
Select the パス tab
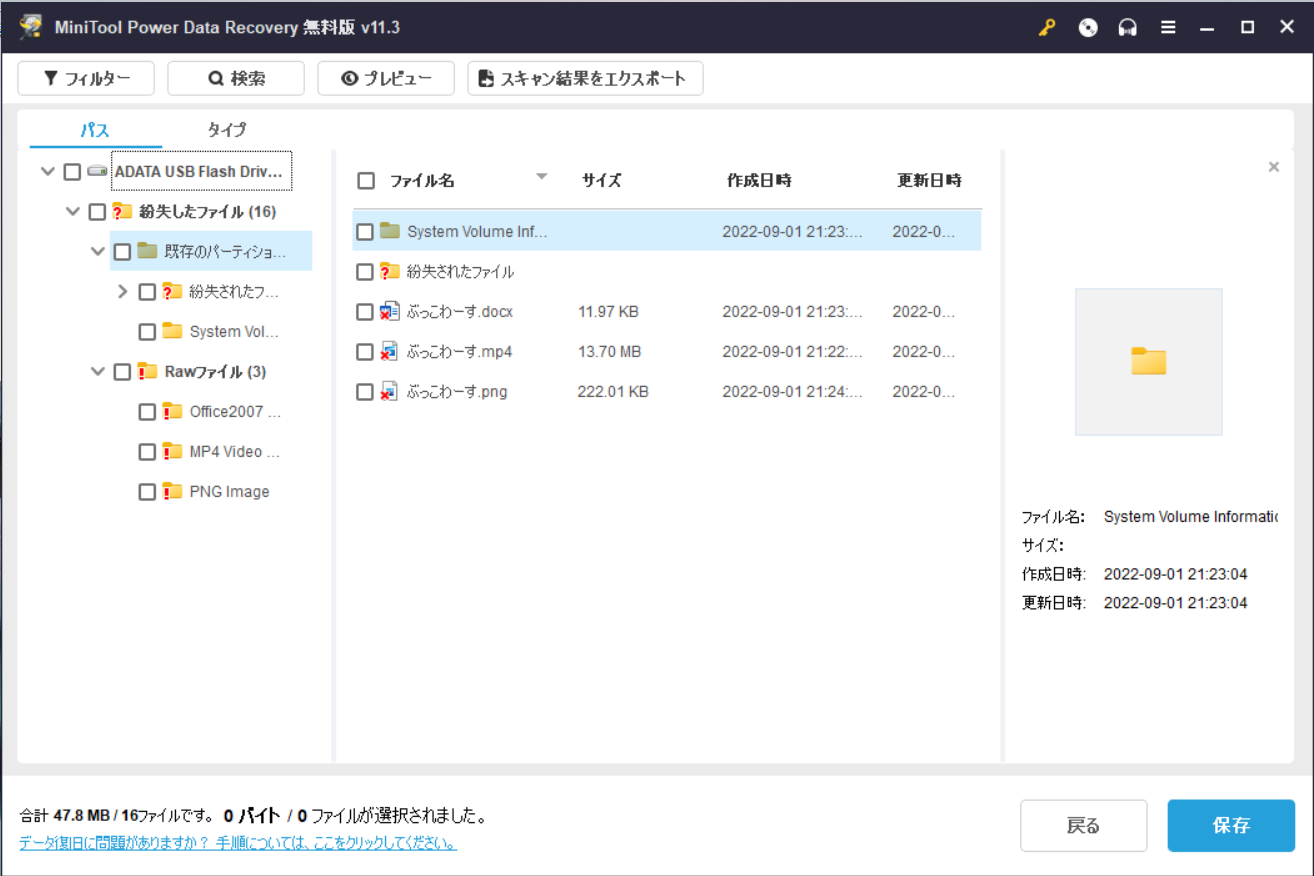(x=95, y=130)
